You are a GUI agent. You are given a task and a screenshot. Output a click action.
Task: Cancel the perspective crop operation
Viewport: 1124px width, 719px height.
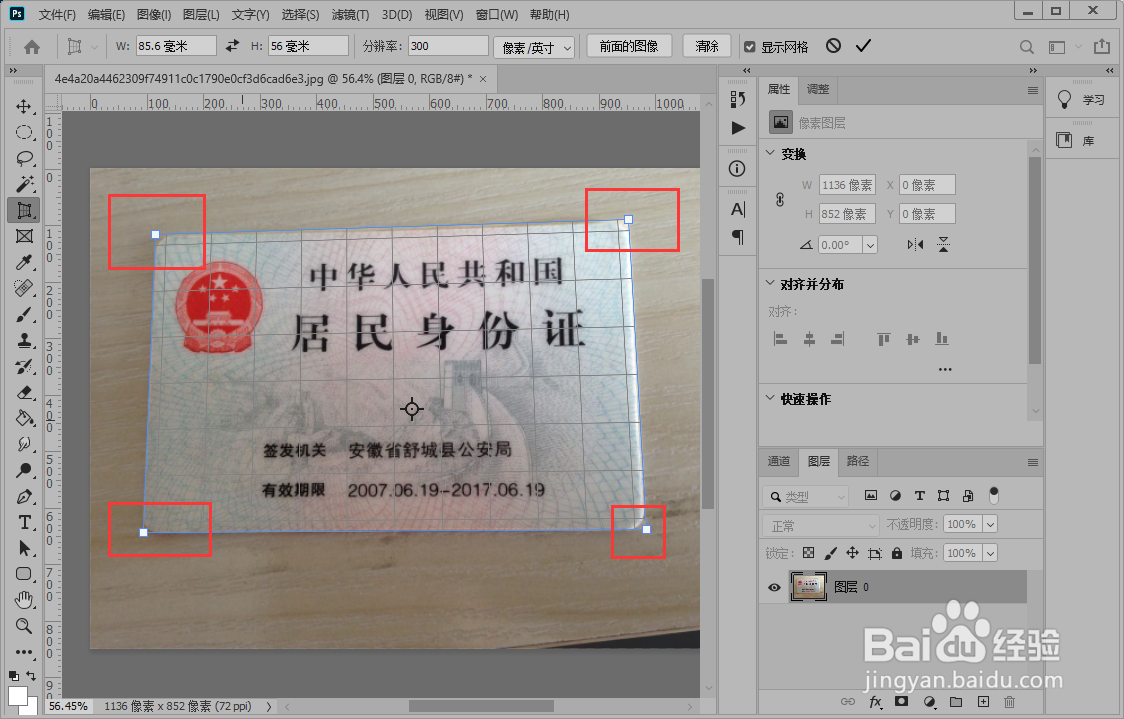coord(833,46)
